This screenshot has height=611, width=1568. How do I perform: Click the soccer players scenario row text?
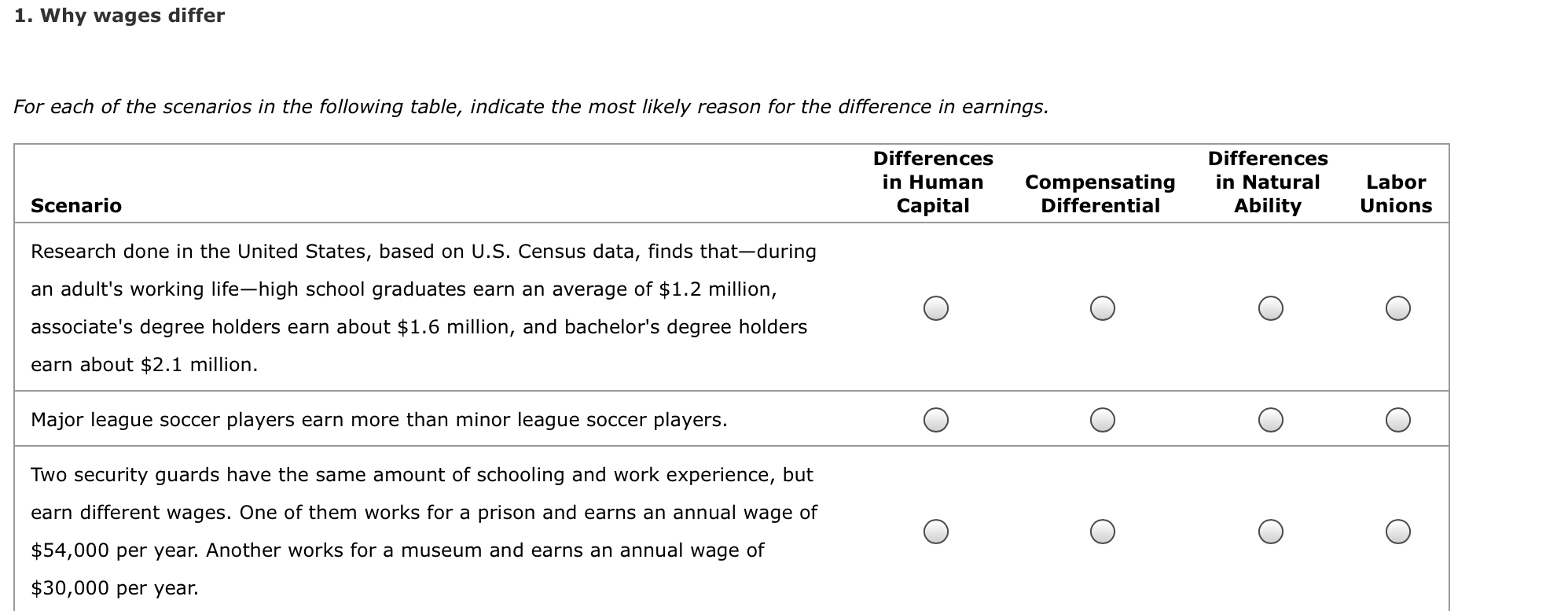(x=380, y=420)
